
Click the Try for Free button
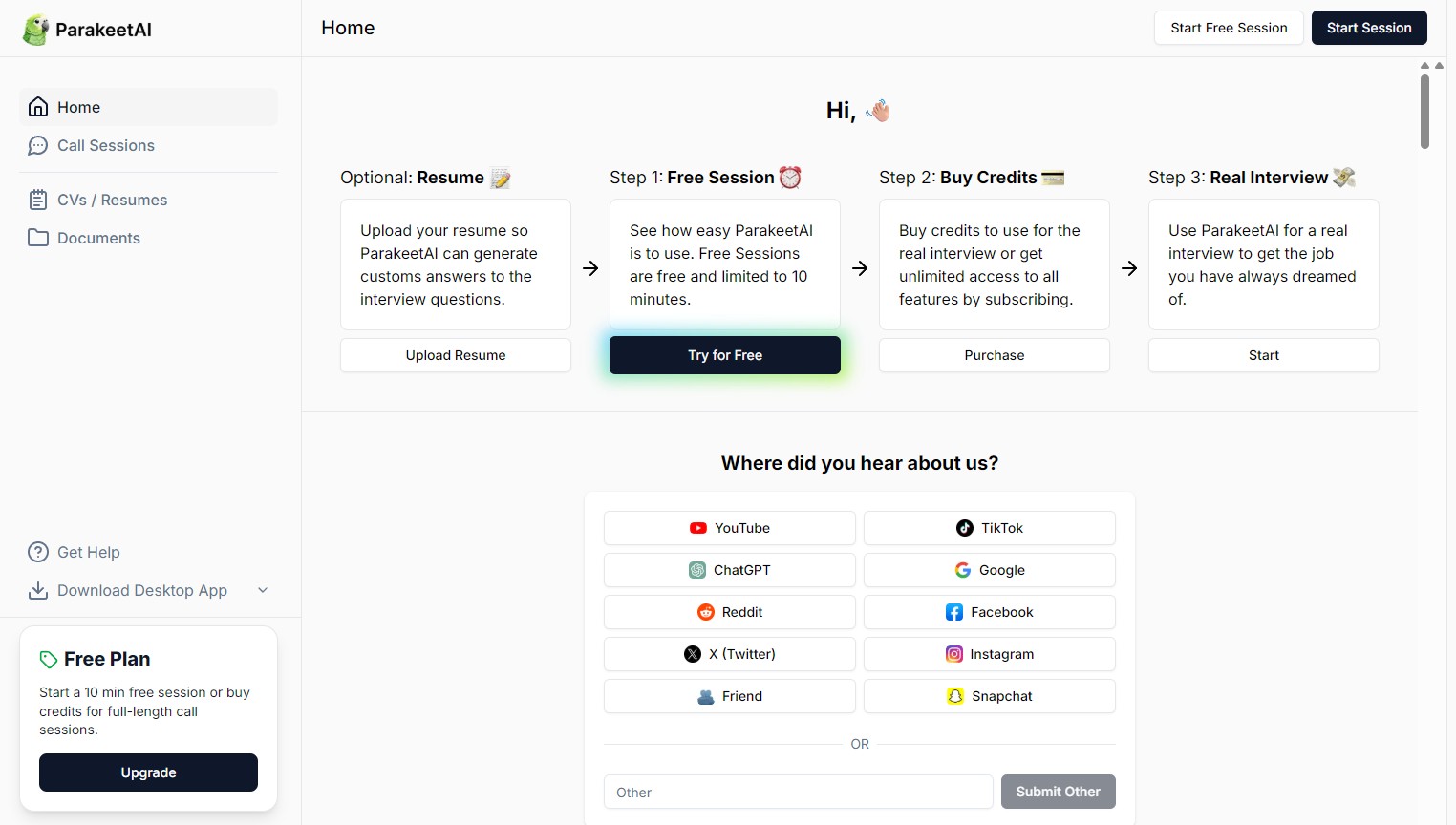pyautogui.click(x=724, y=354)
